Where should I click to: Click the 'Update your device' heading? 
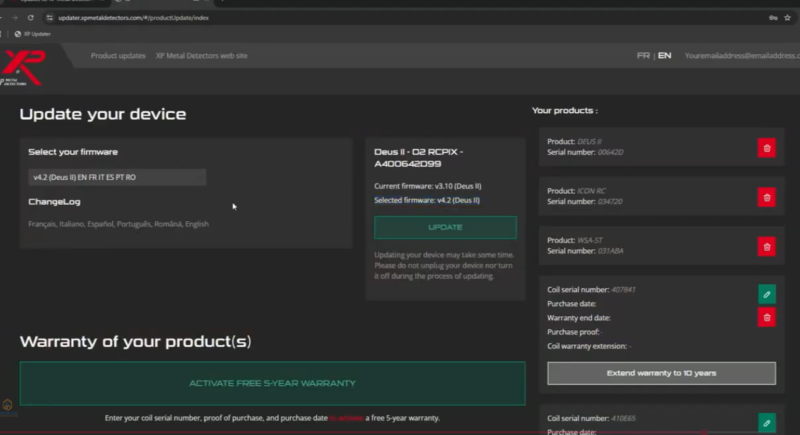point(103,114)
